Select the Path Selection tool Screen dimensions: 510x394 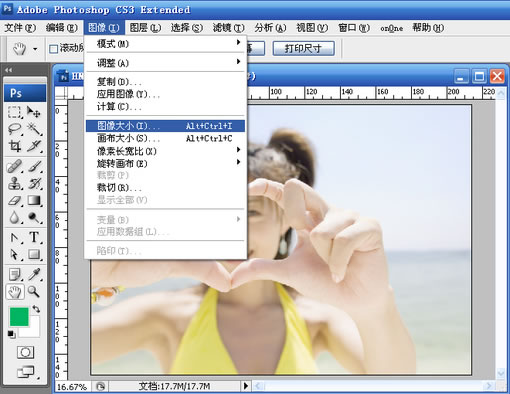[15, 254]
